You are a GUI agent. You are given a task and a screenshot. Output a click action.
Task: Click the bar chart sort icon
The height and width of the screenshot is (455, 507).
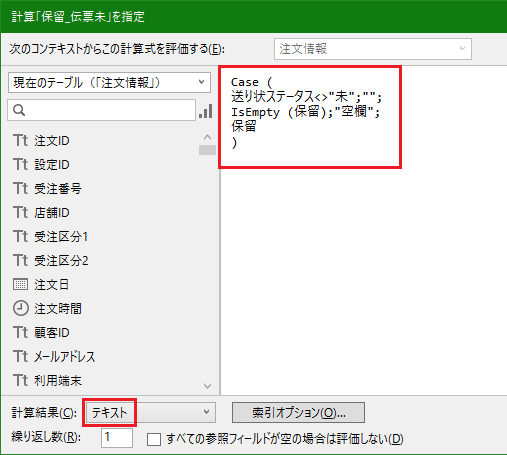[x=206, y=111]
